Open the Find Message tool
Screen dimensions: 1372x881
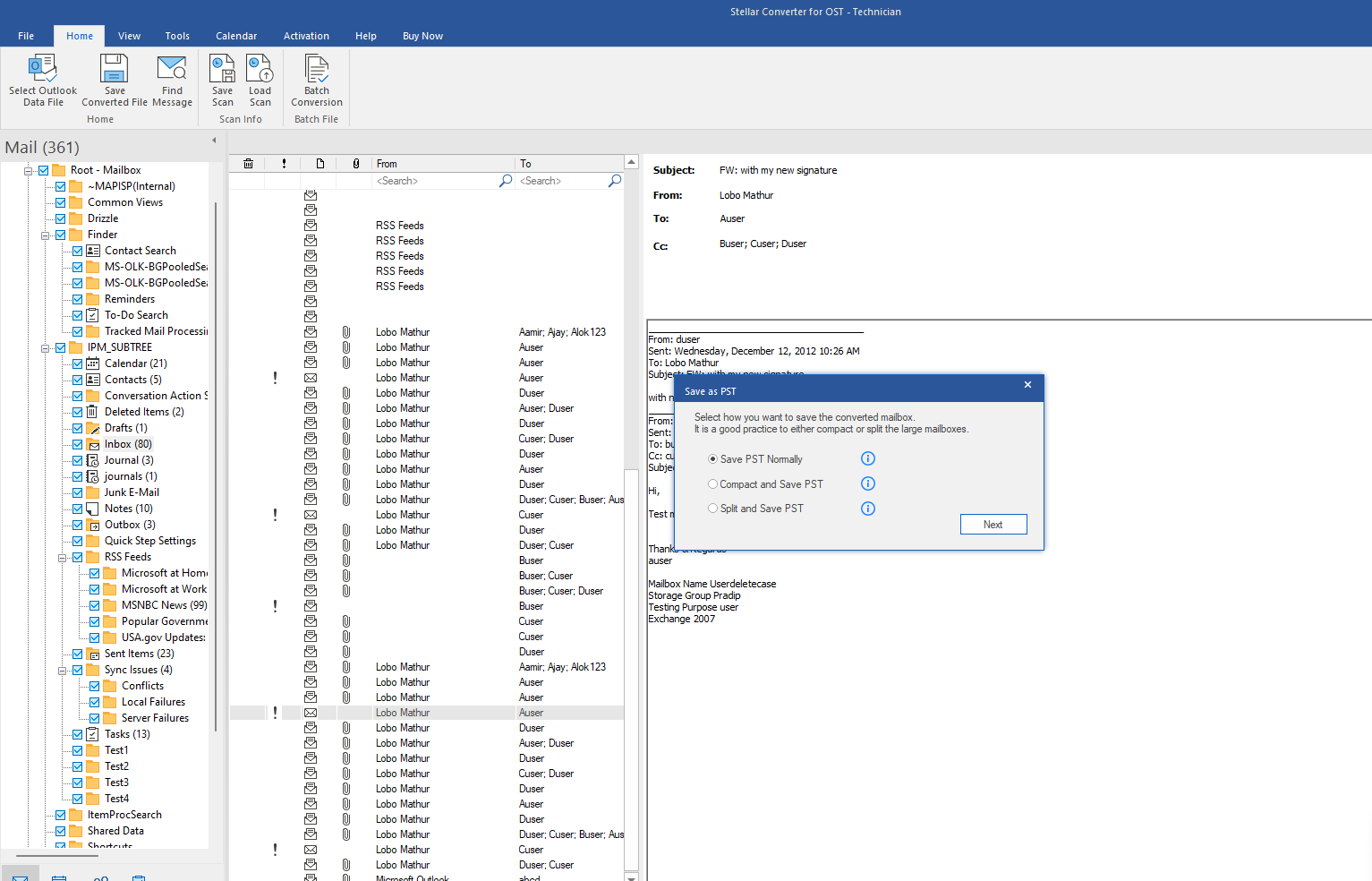coord(172,81)
